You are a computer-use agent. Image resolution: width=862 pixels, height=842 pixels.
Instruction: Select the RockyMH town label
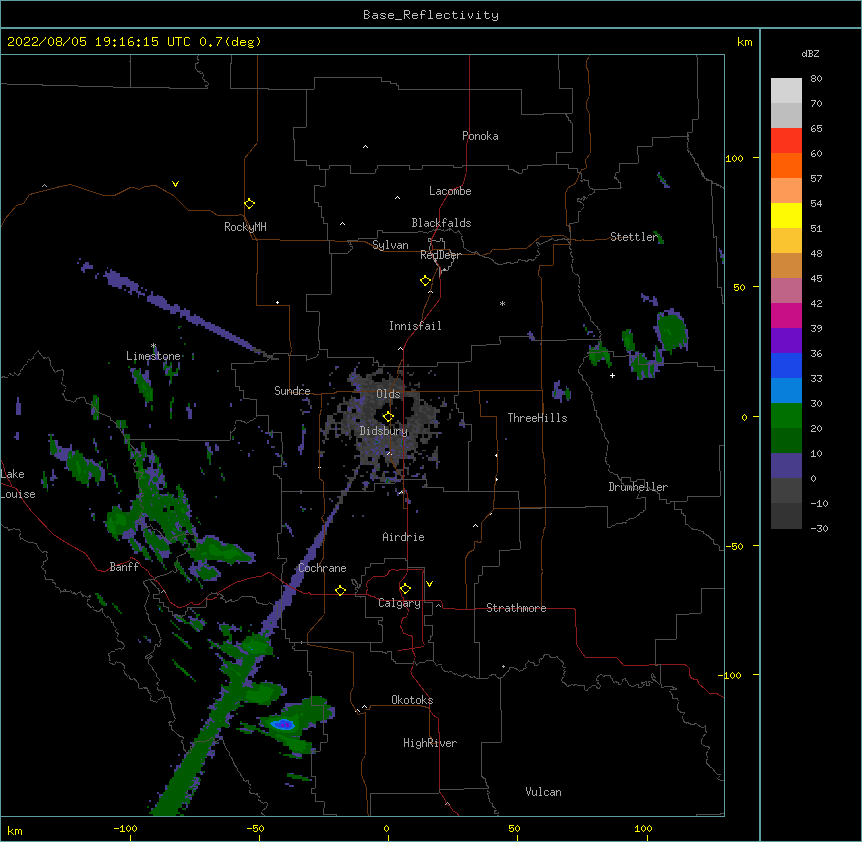245,227
